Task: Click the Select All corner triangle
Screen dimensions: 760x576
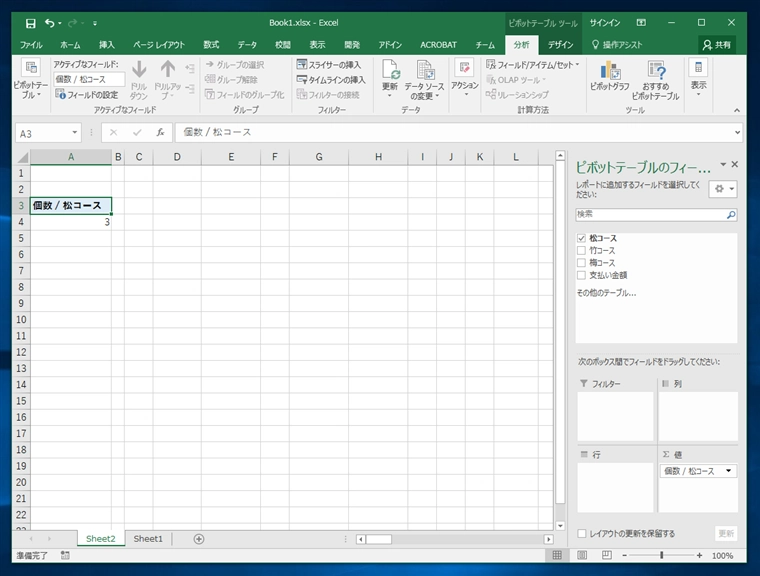Action: point(22,157)
